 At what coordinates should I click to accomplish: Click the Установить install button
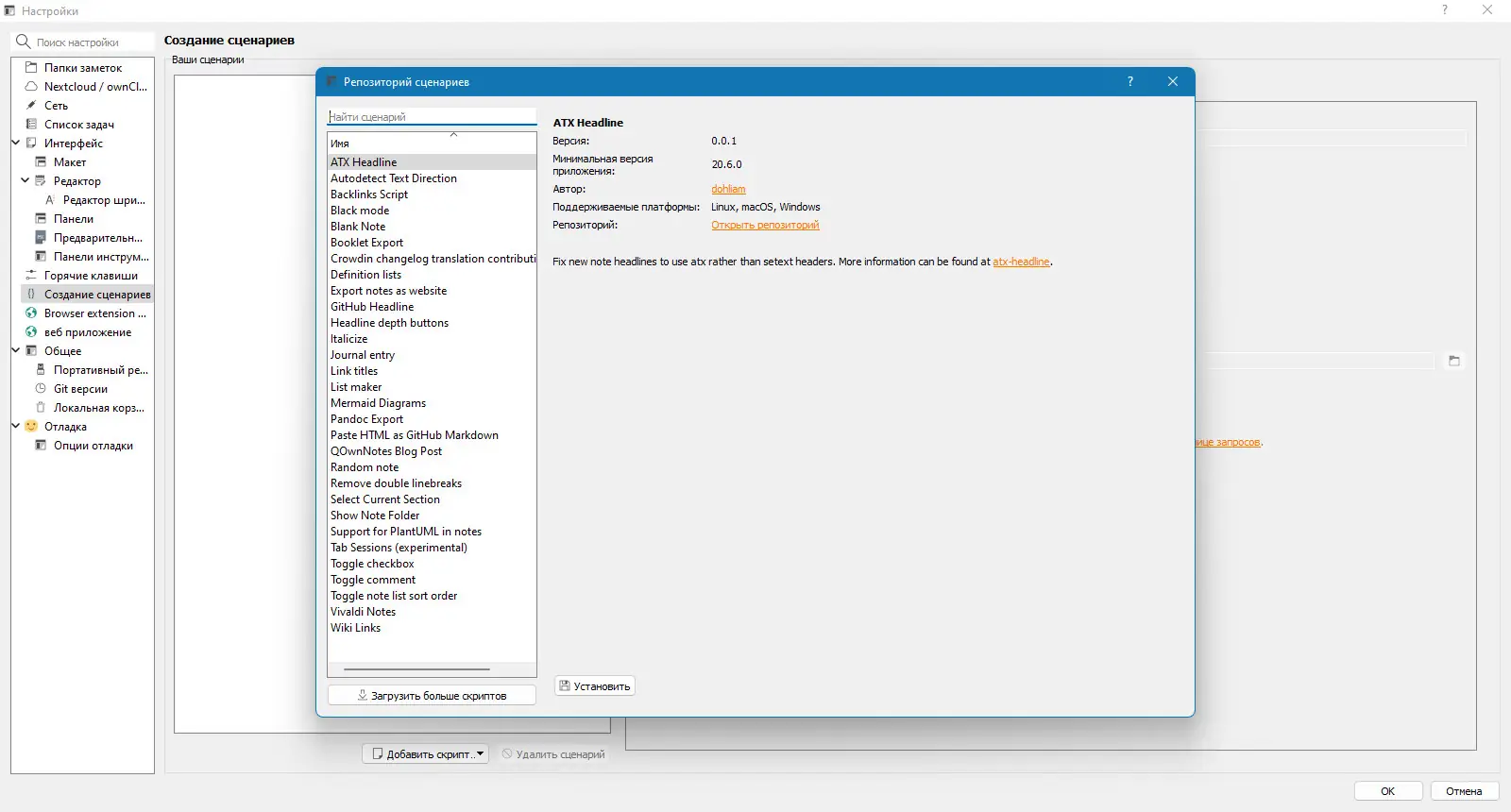pyautogui.click(x=595, y=686)
